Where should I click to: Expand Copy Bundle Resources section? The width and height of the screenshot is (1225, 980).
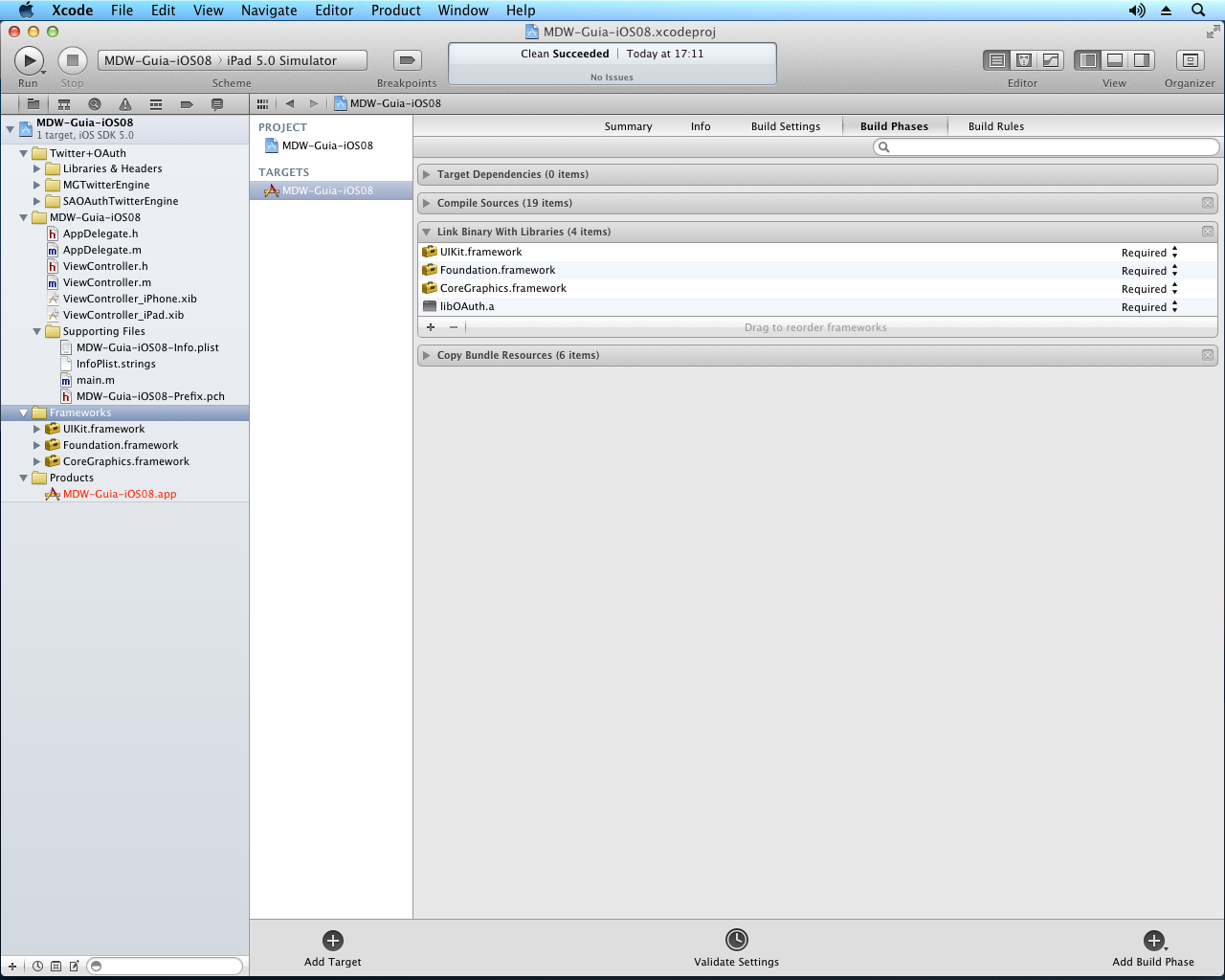(427, 355)
